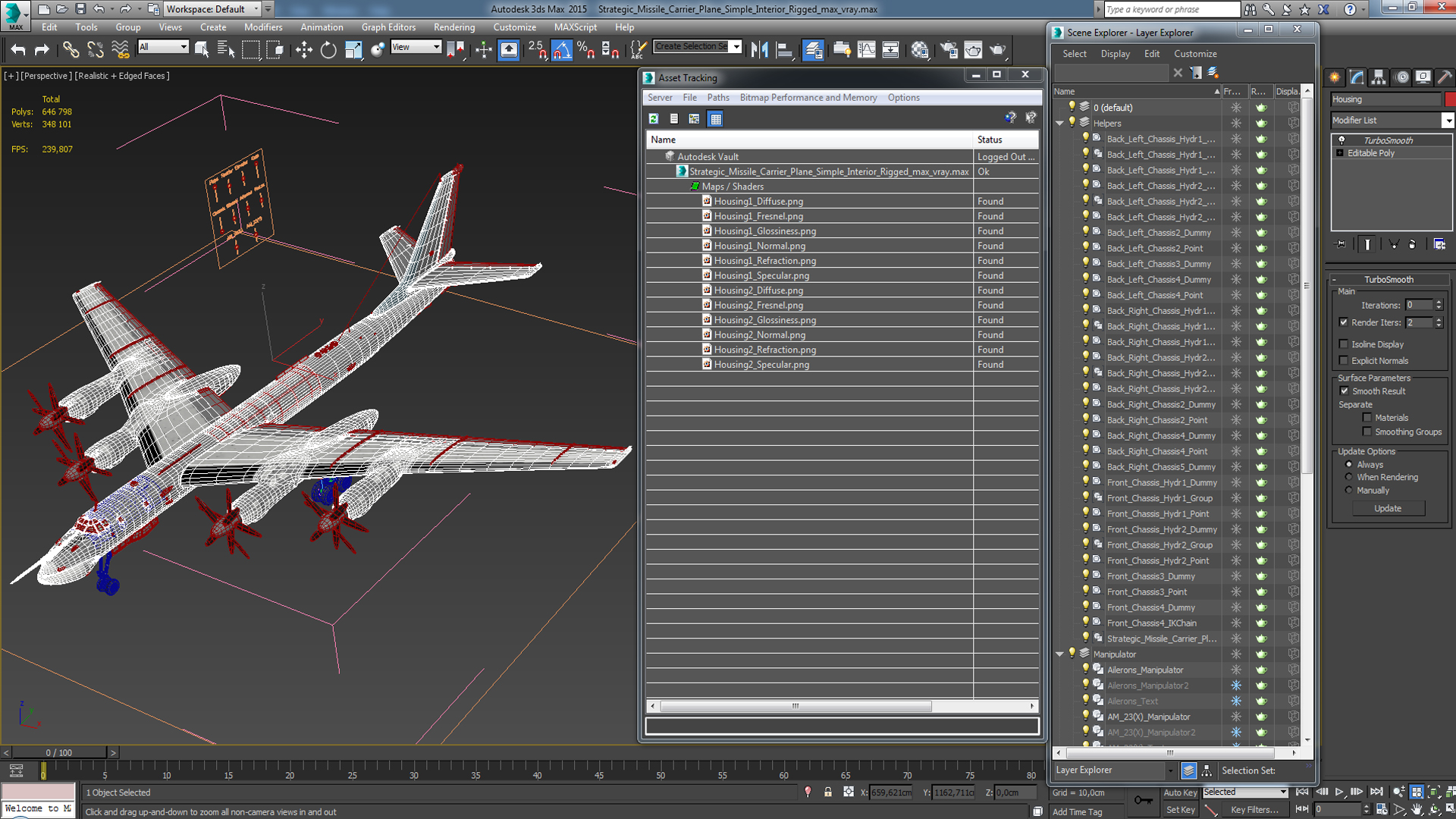This screenshot has width=1456, height=819.
Task: Open the Modifiers menu
Action: pyautogui.click(x=263, y=27)
